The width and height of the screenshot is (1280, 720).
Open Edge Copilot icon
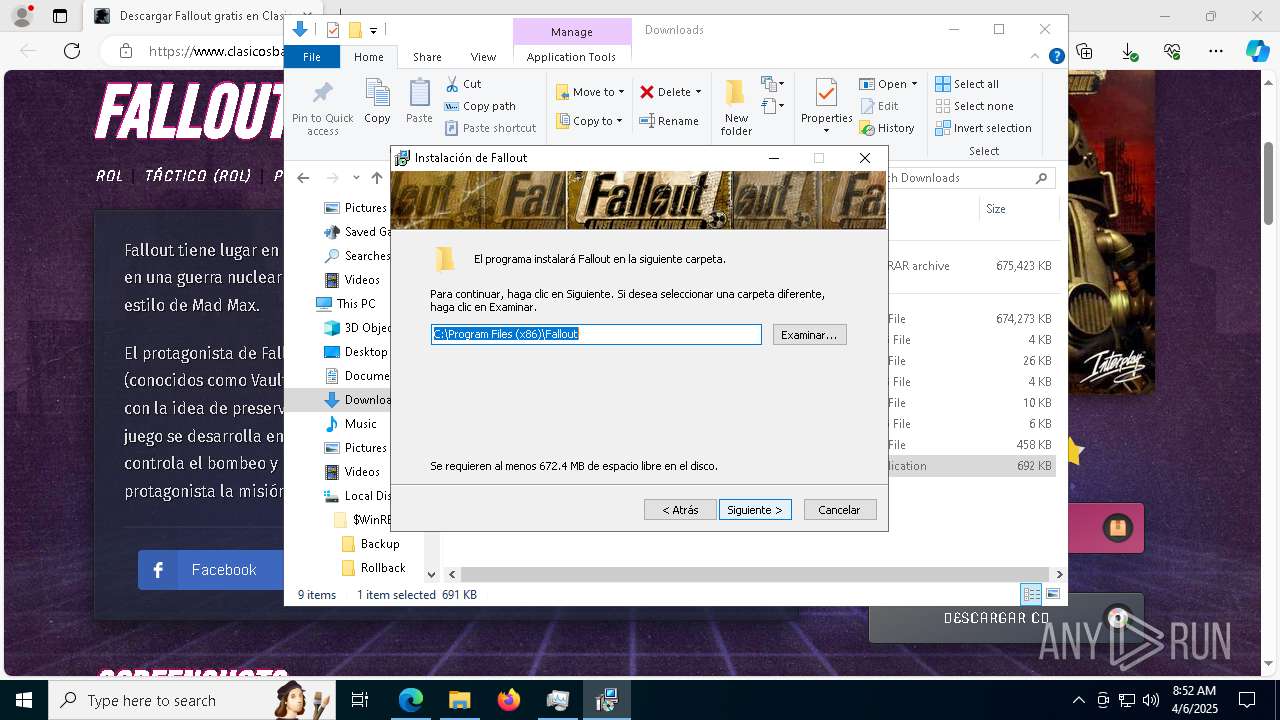(1257, 50)
